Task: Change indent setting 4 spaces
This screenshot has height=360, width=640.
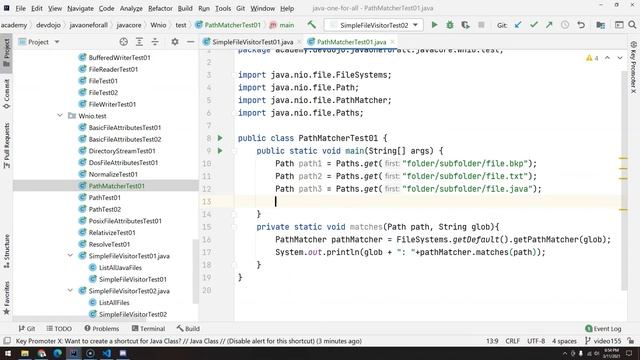Action: [564, 341]
